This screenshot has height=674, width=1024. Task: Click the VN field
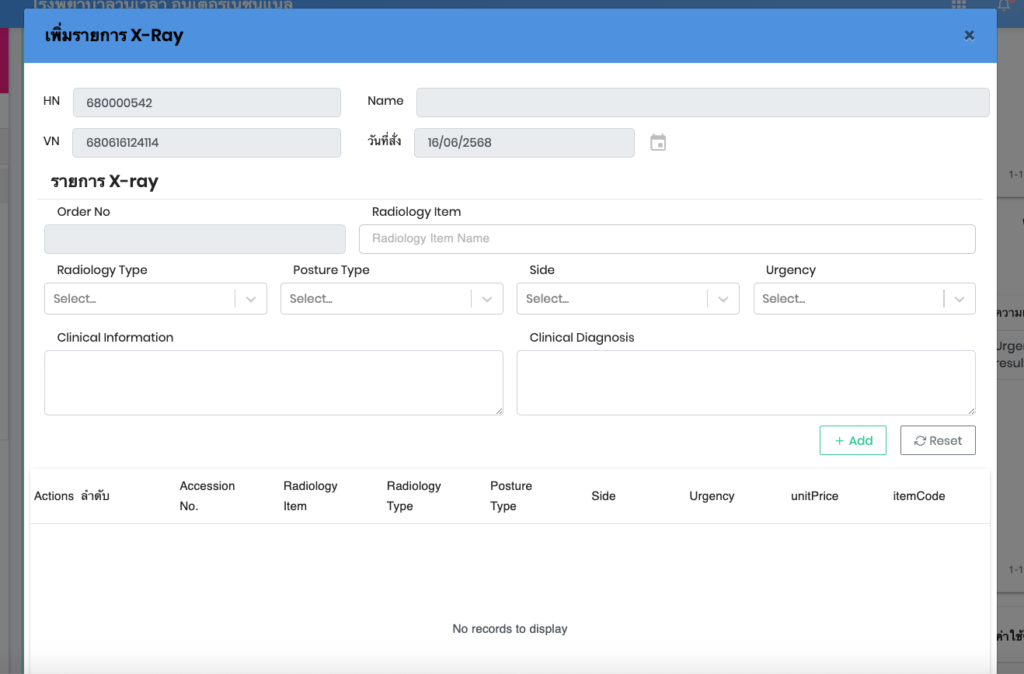(206, 143)
